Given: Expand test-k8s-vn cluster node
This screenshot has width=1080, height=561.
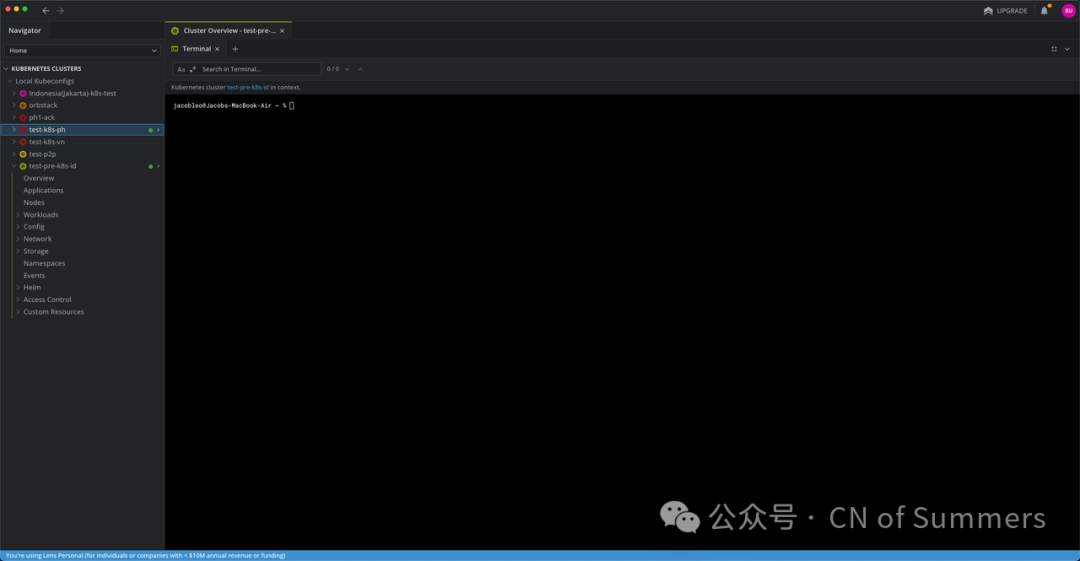Looking at the screenshot, I should pyautogui.click(x=14, y=142).
